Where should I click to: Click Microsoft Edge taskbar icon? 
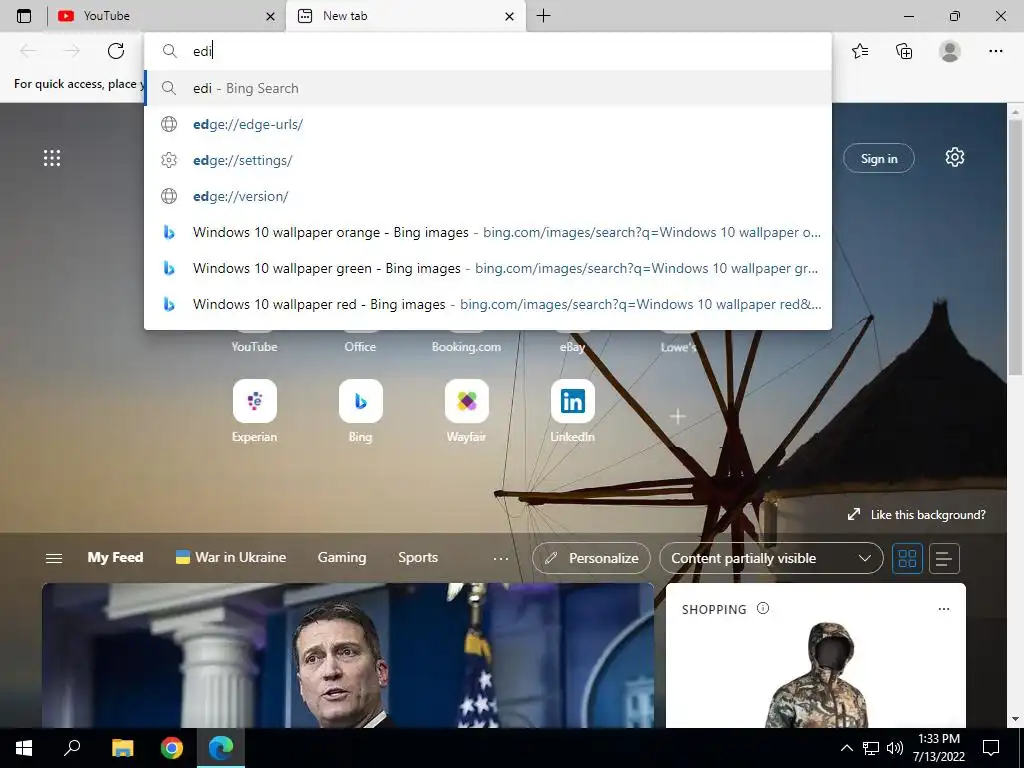(221, 748)
